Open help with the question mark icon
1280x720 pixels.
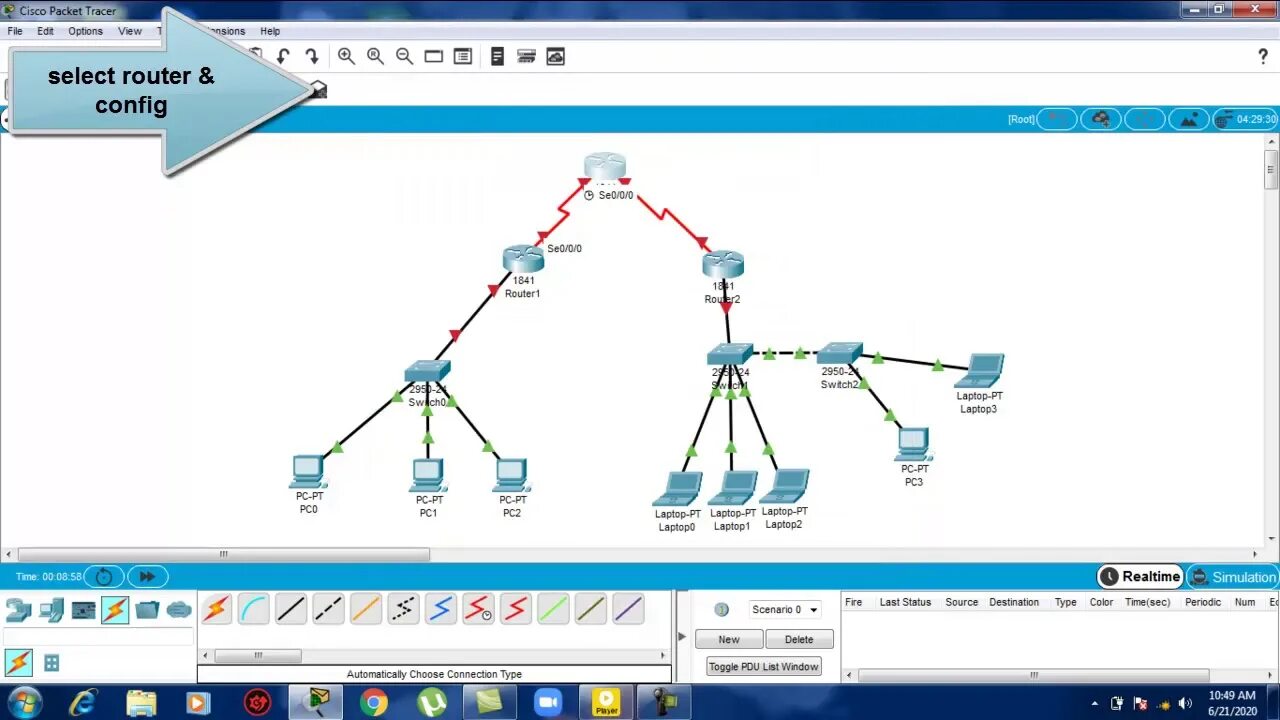point(1262,57)
